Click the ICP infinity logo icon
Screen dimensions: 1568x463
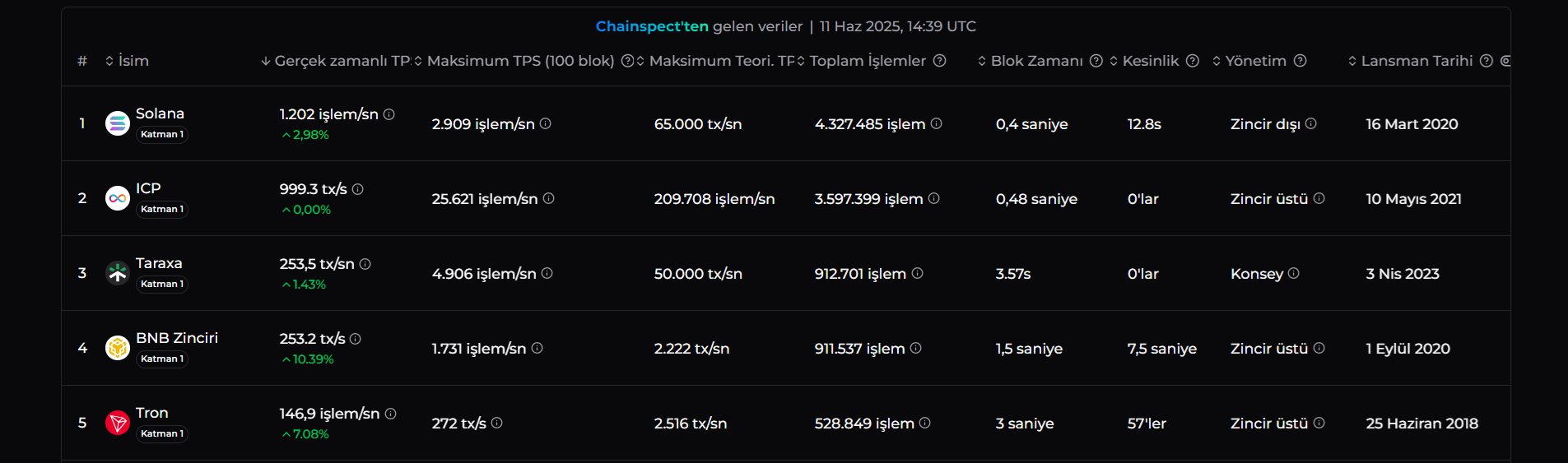(118, 198)
